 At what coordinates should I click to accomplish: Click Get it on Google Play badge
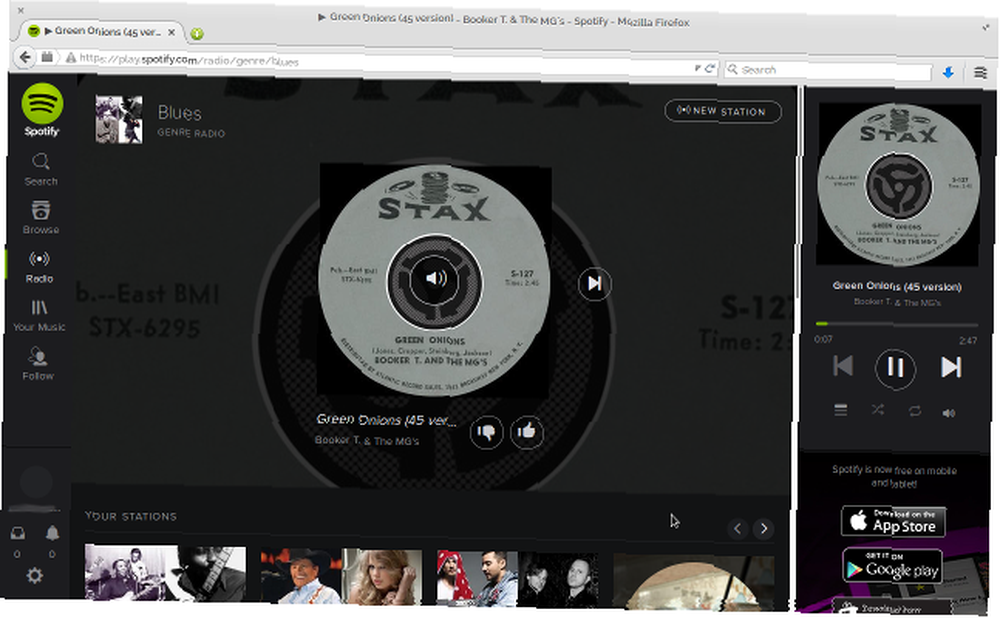click(x=892, y=565)
